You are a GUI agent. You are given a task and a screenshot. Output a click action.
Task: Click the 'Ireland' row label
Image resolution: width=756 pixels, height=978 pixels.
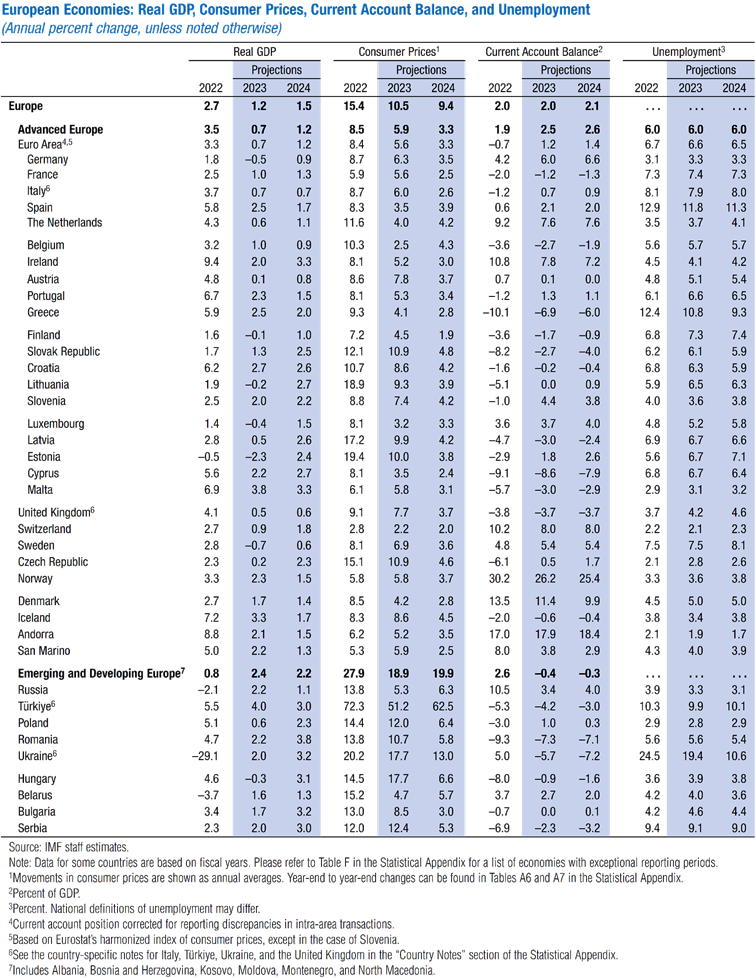click(x=42, y=262)
